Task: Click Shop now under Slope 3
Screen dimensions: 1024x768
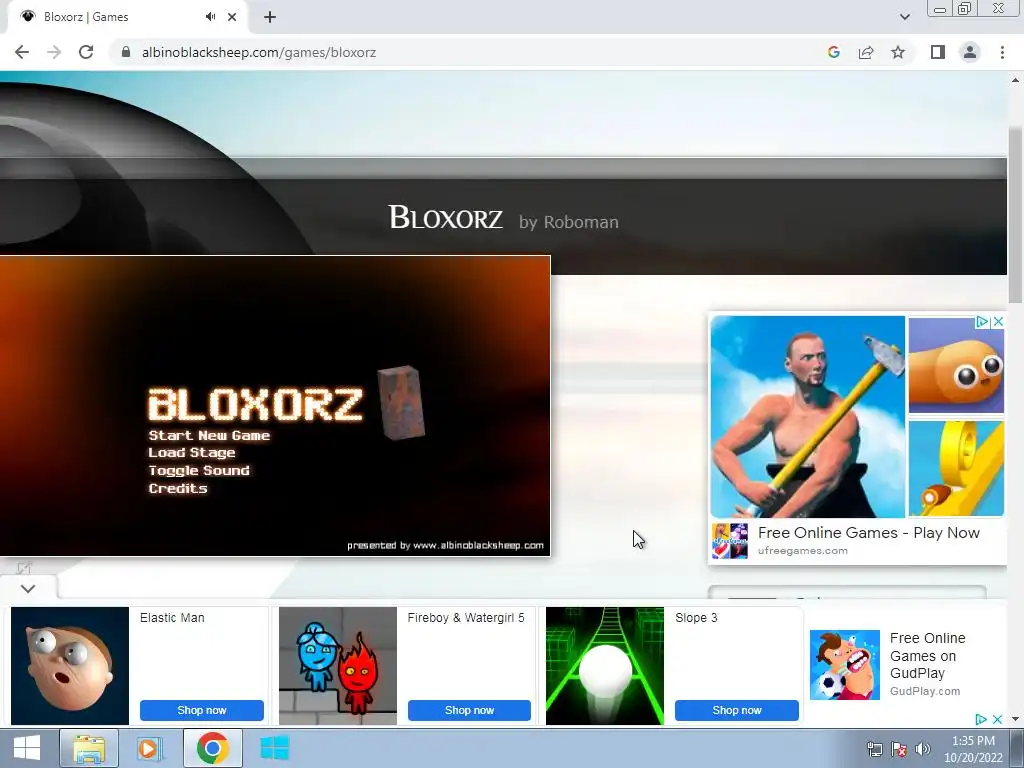Action: tap(737, 710)
